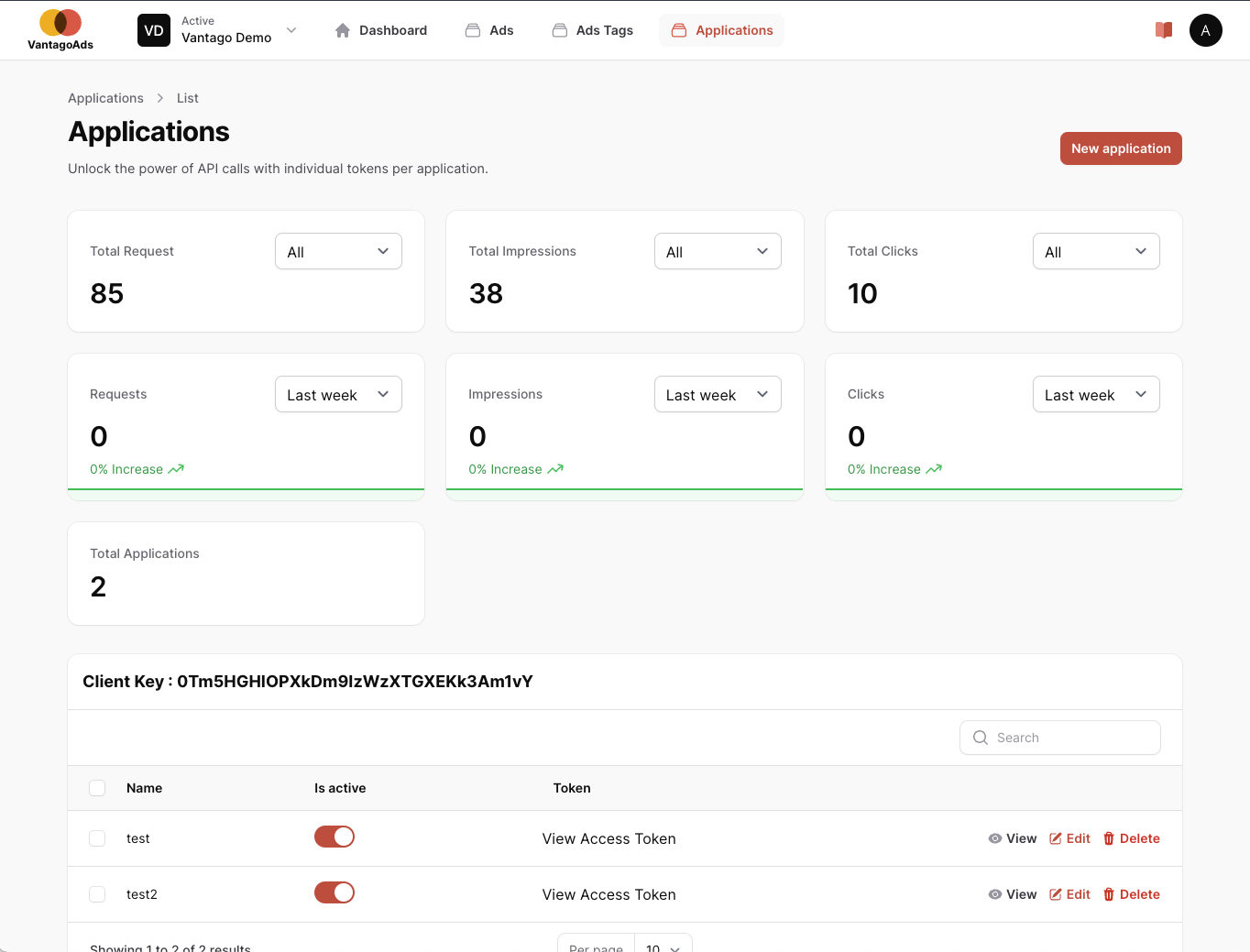Click the Edit link for test

pos(1069,838)
